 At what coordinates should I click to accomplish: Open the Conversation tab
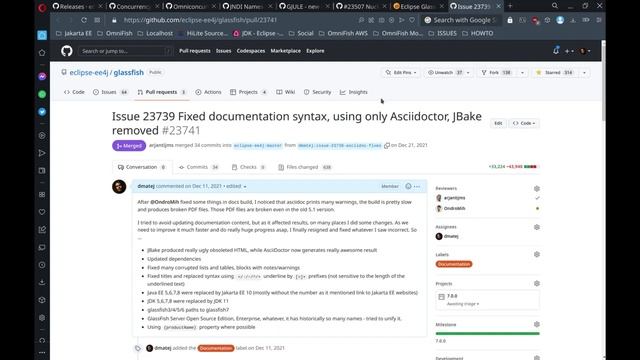click(x=142, y=167)
